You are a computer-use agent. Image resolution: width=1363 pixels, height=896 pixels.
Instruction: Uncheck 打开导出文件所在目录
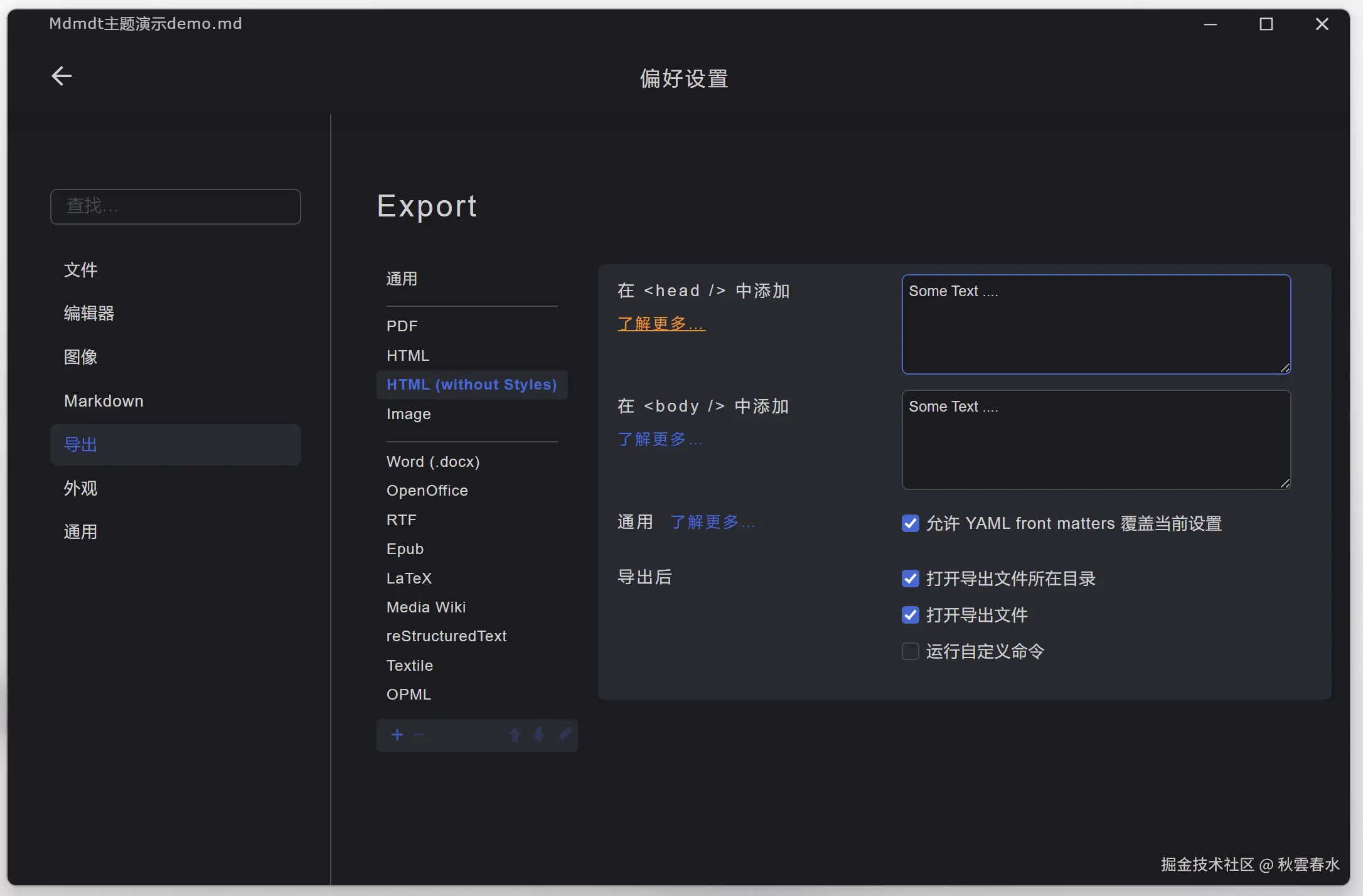coord(910,579)
